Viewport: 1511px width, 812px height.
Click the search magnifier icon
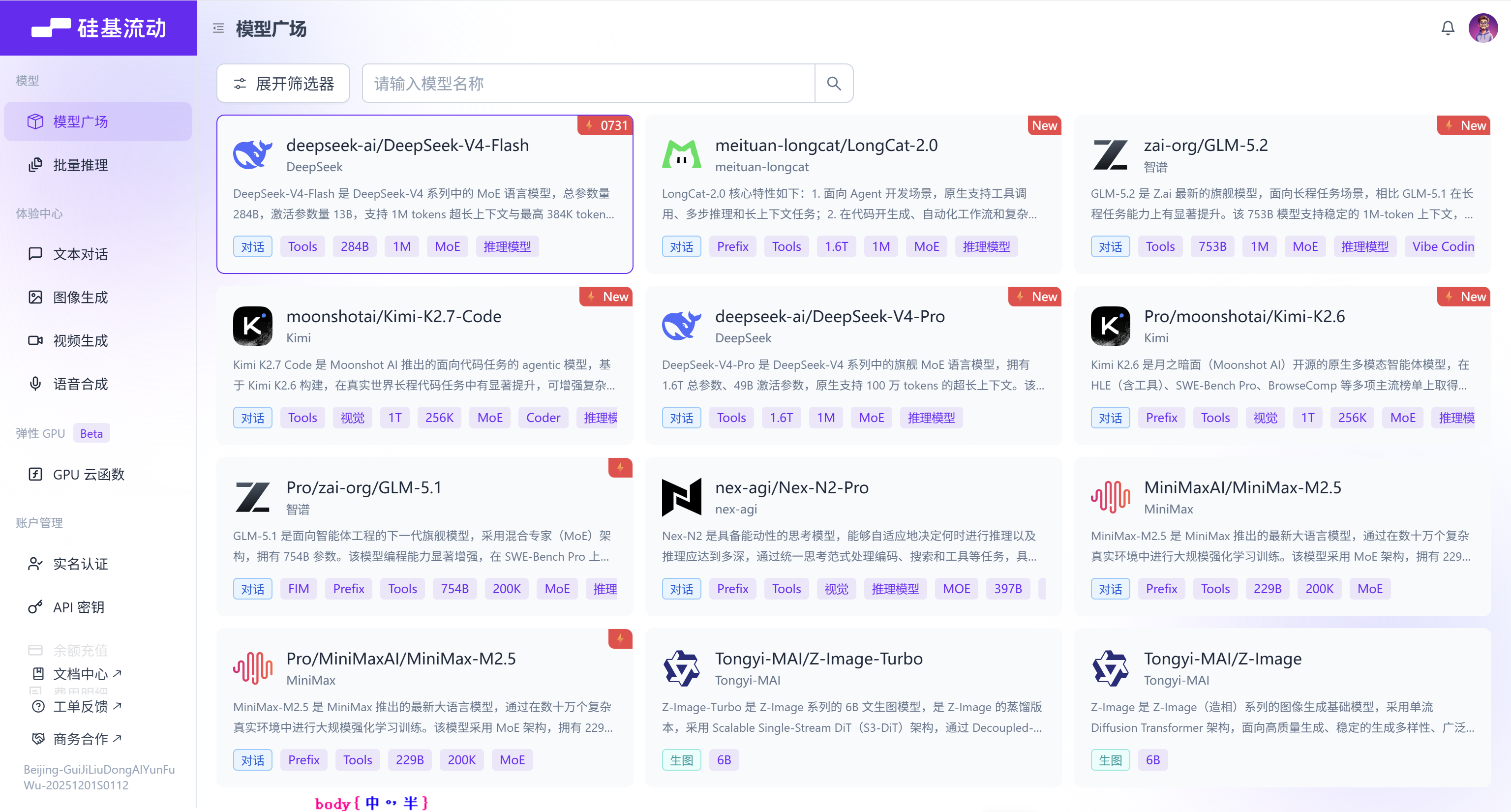pos(834,83)
